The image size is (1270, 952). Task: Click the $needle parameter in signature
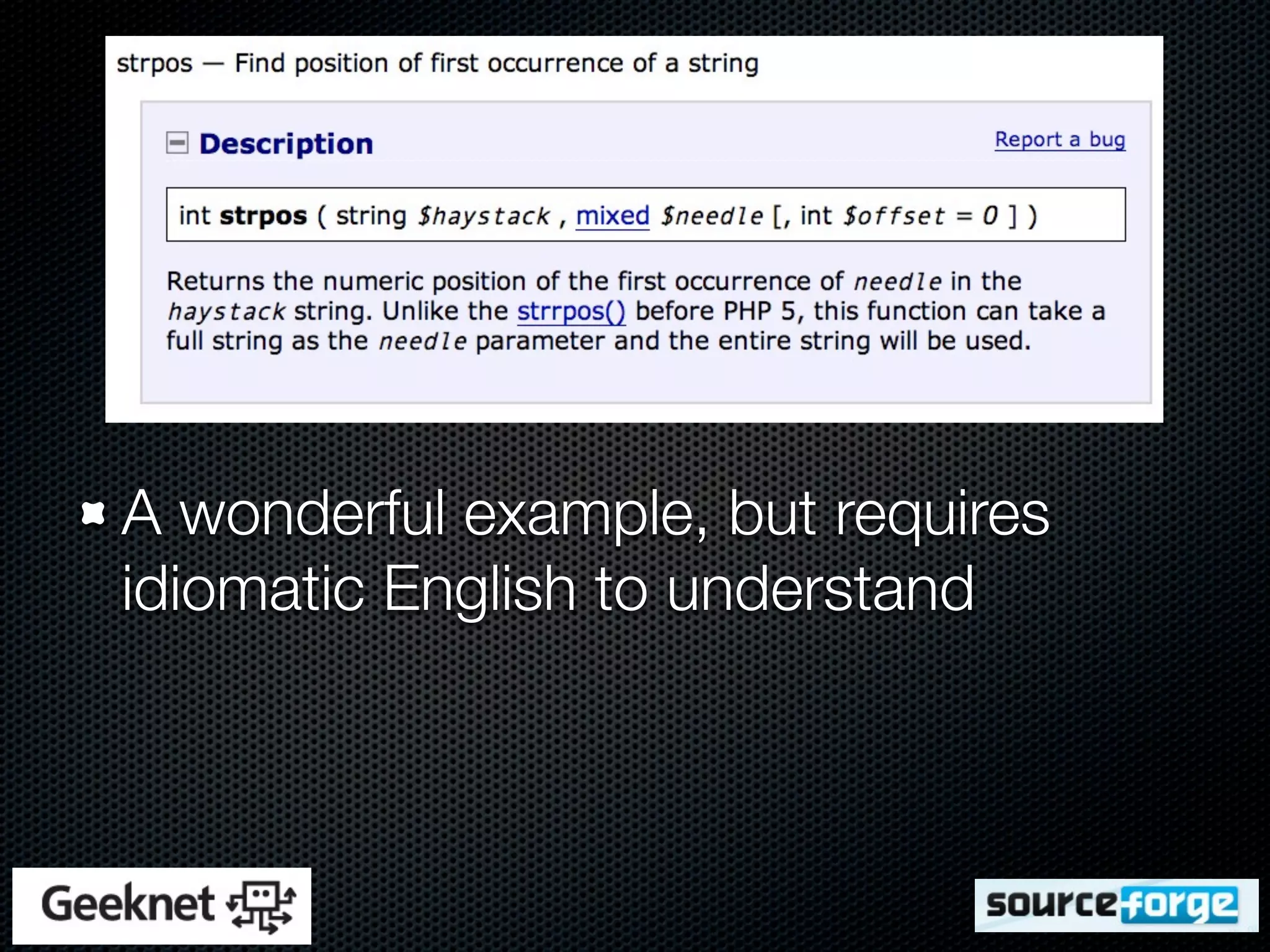click(711, 216)
